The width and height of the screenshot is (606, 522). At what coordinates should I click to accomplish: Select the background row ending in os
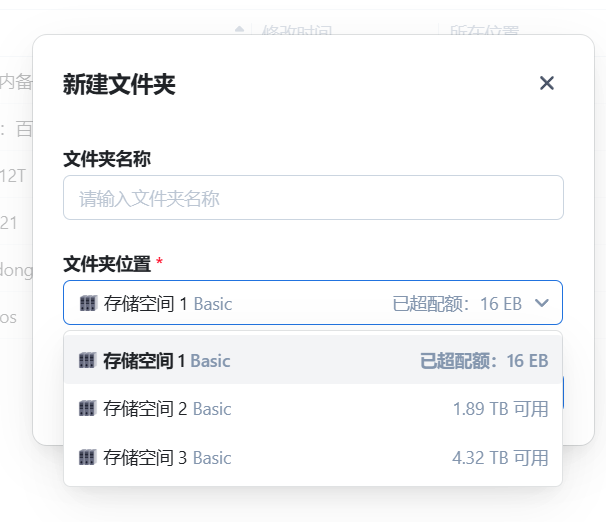point(16,318)
